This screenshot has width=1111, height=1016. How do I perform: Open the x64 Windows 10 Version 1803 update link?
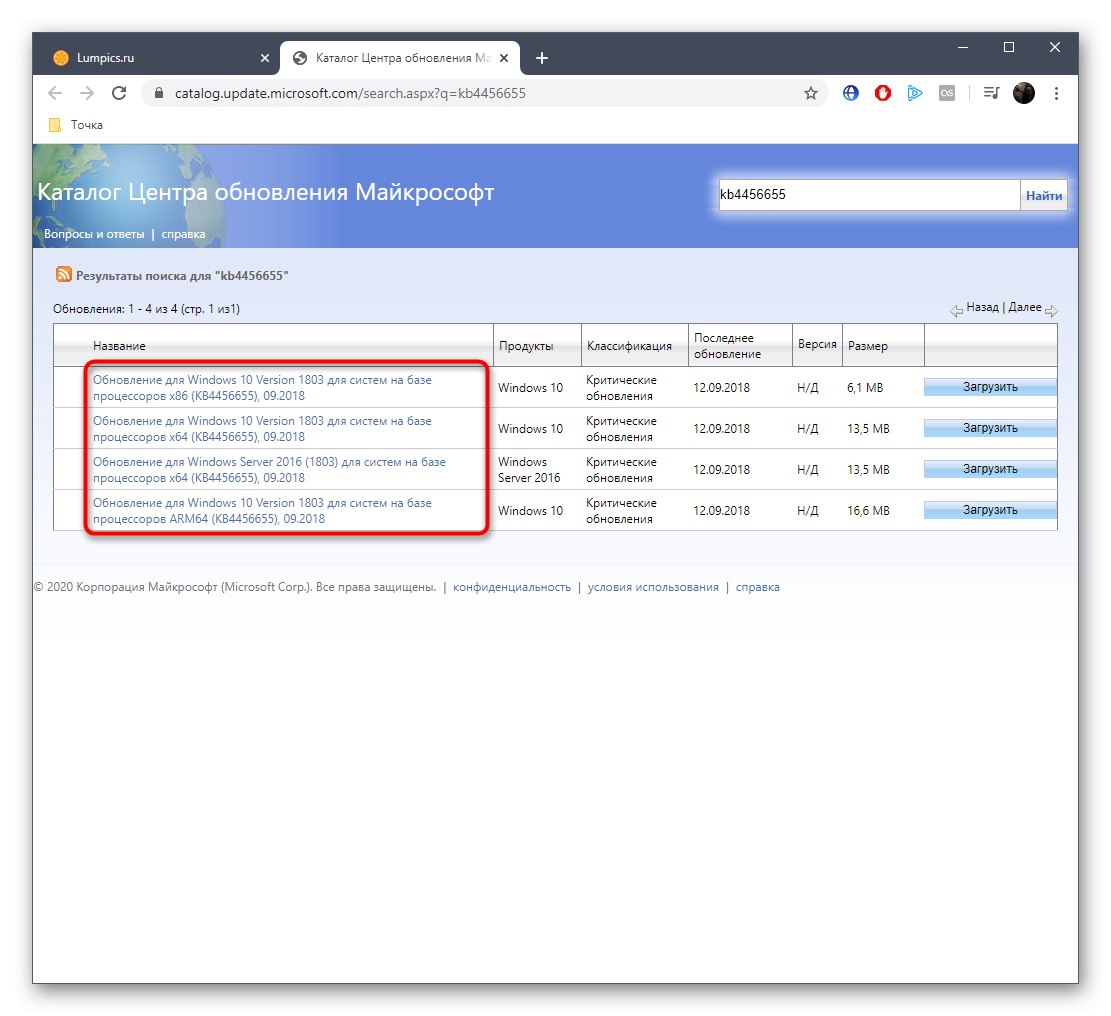[x=262, y=429]
